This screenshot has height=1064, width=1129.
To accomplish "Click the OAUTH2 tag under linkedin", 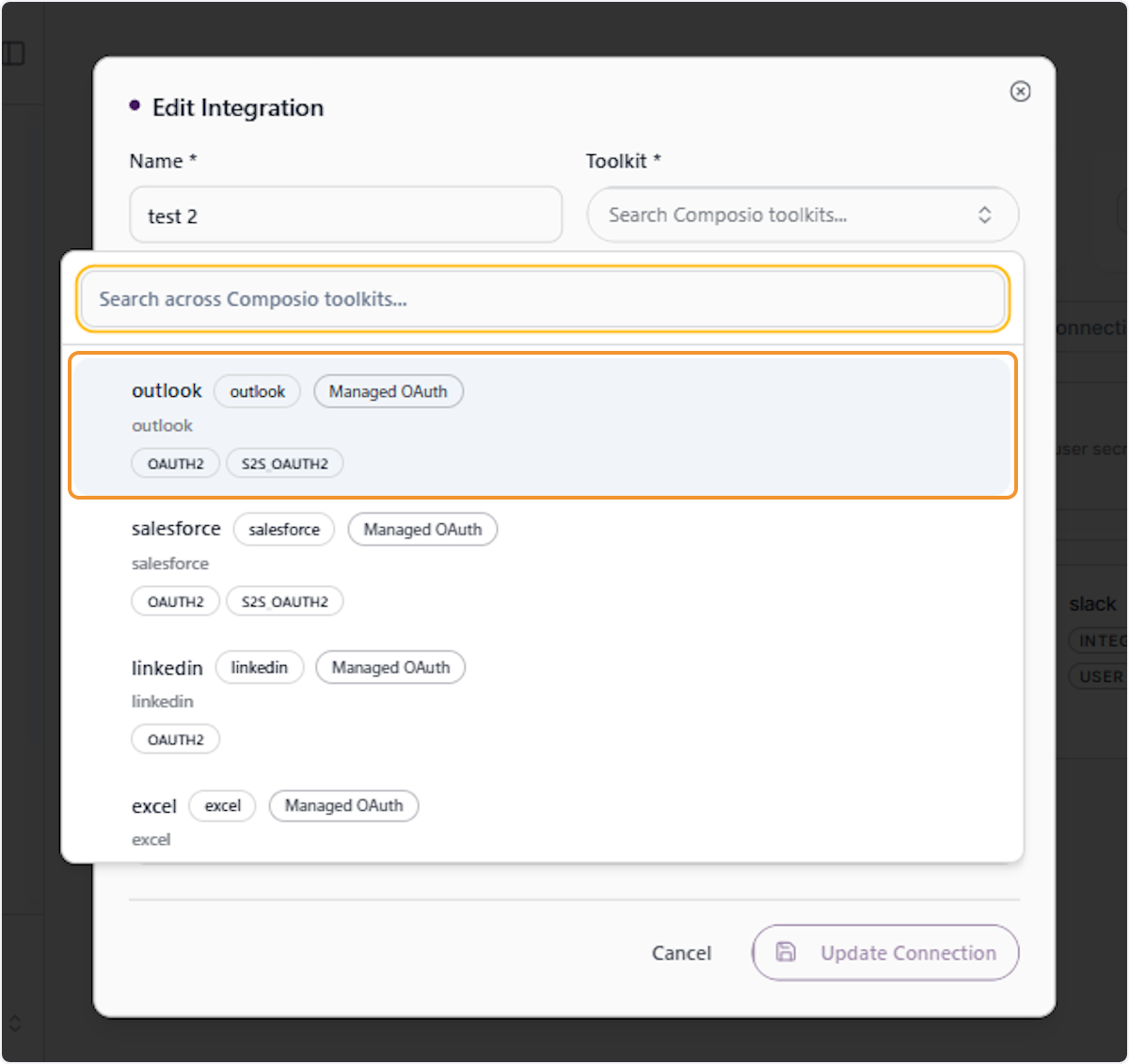I will (x=175, y=739).
